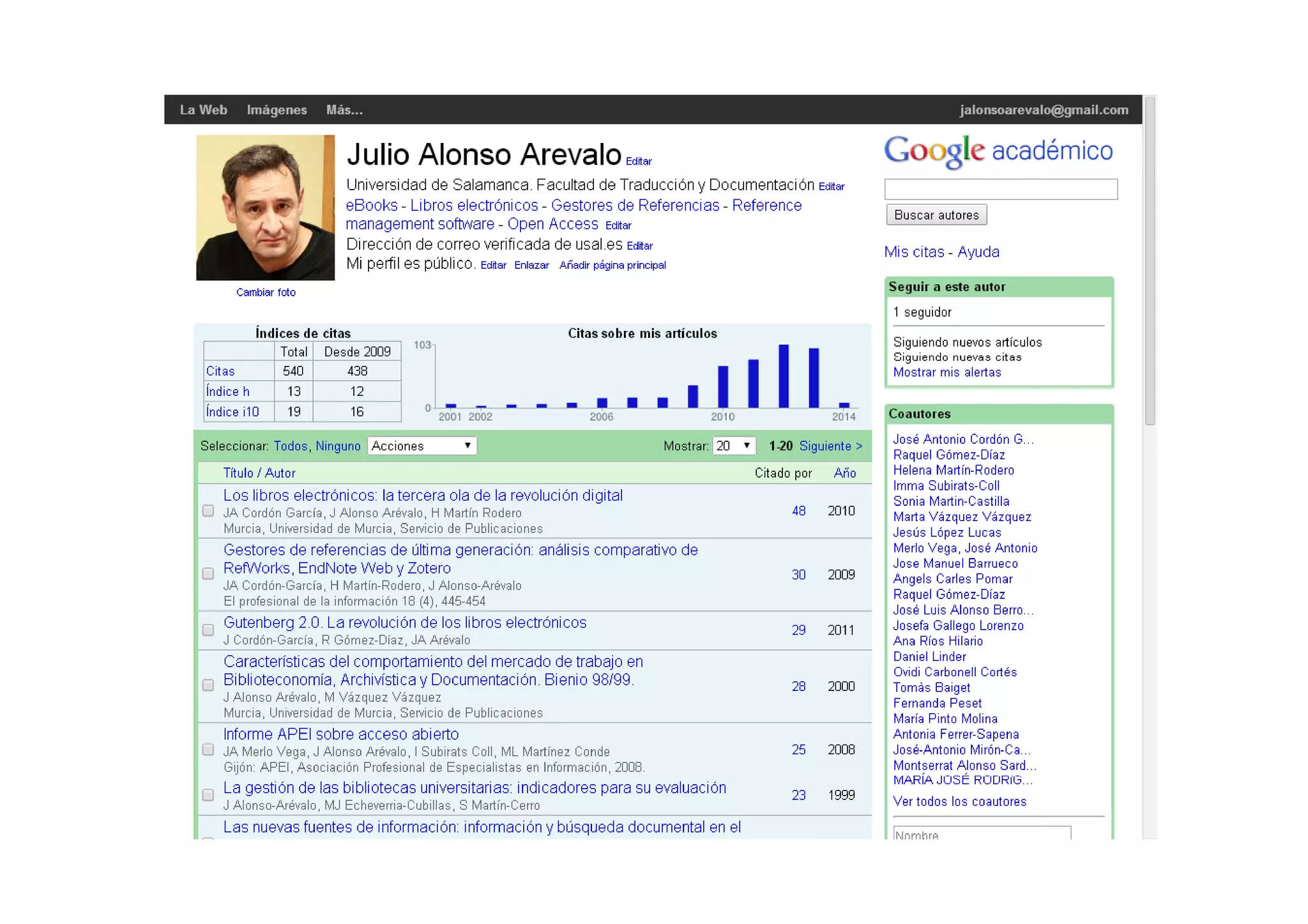Click in the author search input field
Image resolution: width=1308 pixels, height=924 pixels.
pyautogui.click(x=1000, y=189)
